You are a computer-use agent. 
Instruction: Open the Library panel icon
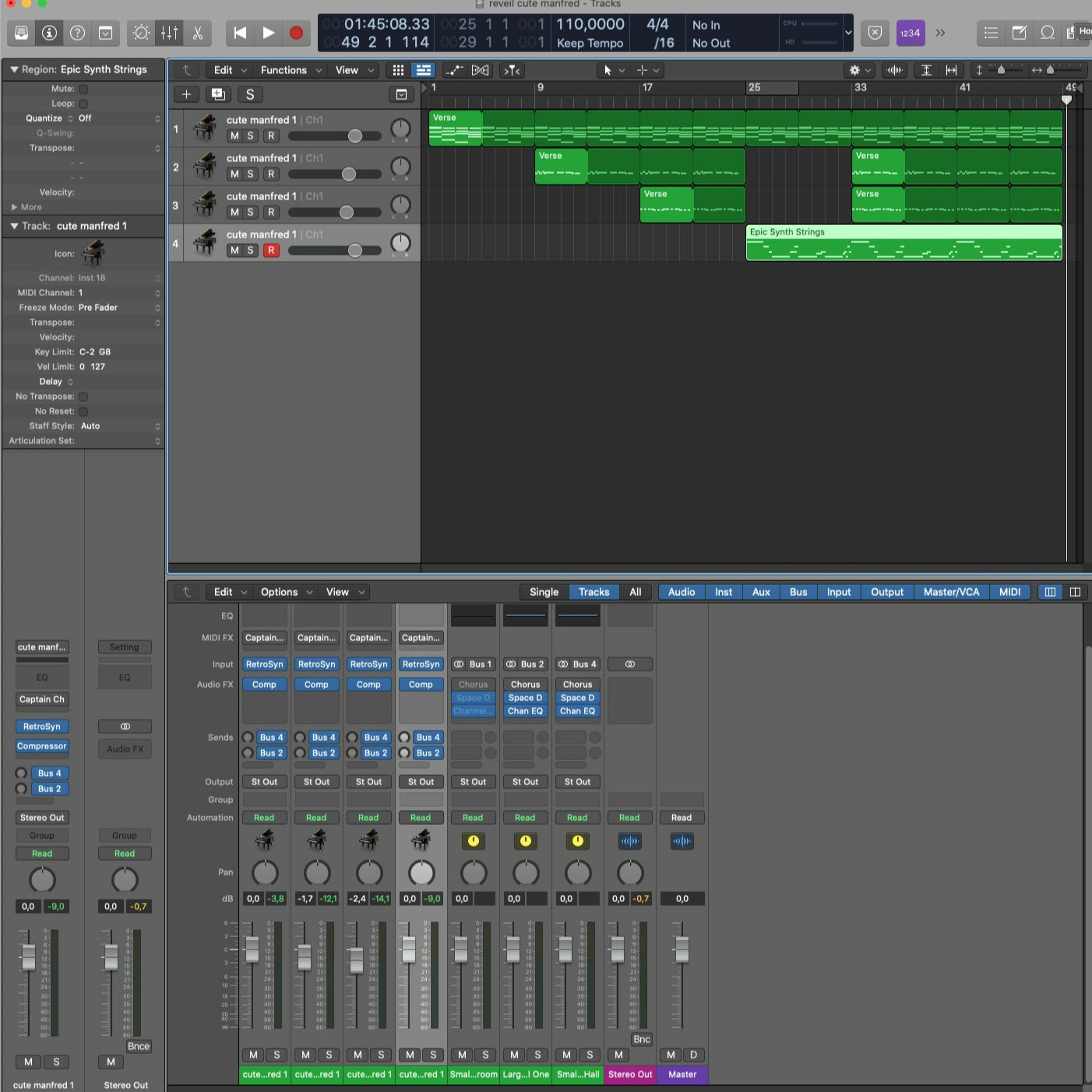tap(21, 33)
